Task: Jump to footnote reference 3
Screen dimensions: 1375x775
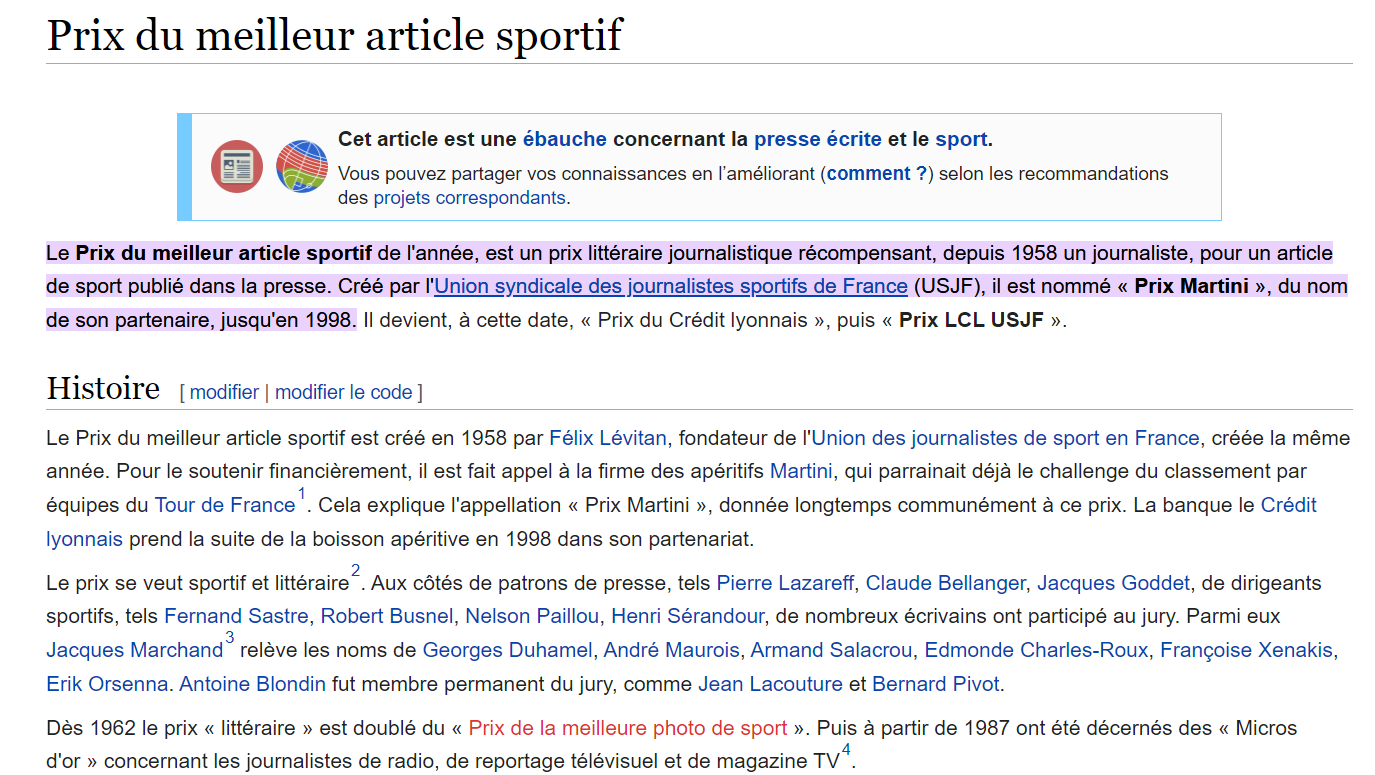Action: 230,638
